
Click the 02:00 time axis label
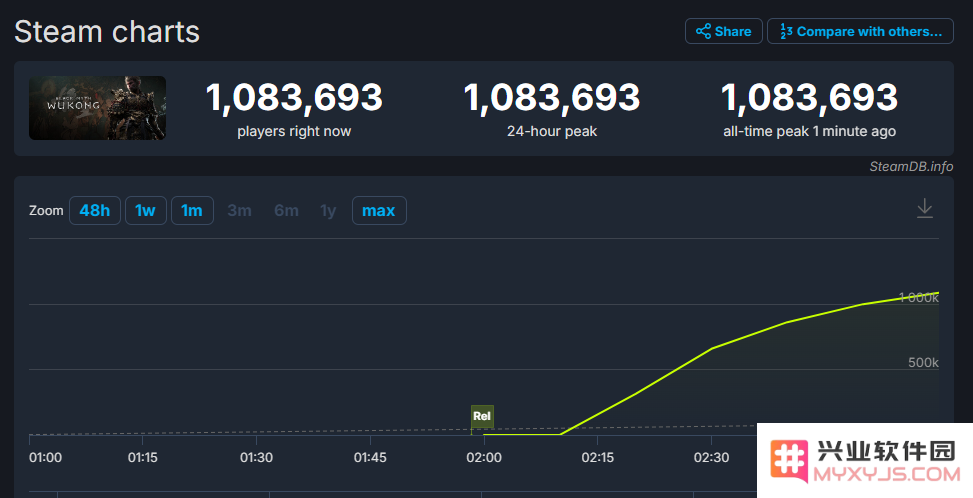coord(484,458)
